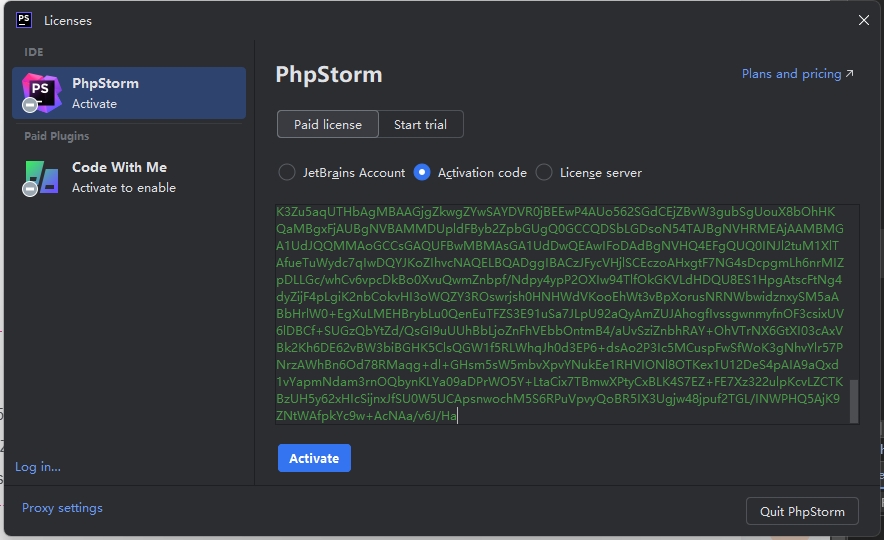
Task: Close the Licenses dialog
Action: point(863,20)
